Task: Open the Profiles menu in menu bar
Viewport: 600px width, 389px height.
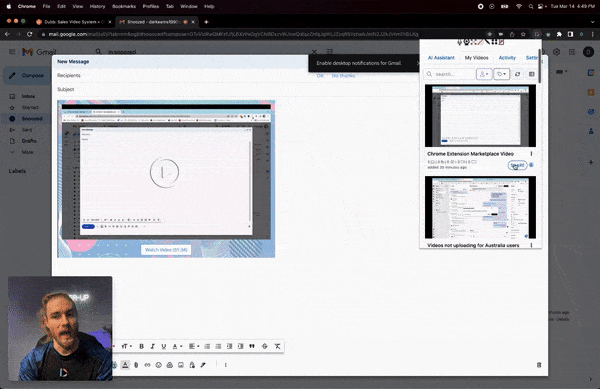Action: [151, 7]
